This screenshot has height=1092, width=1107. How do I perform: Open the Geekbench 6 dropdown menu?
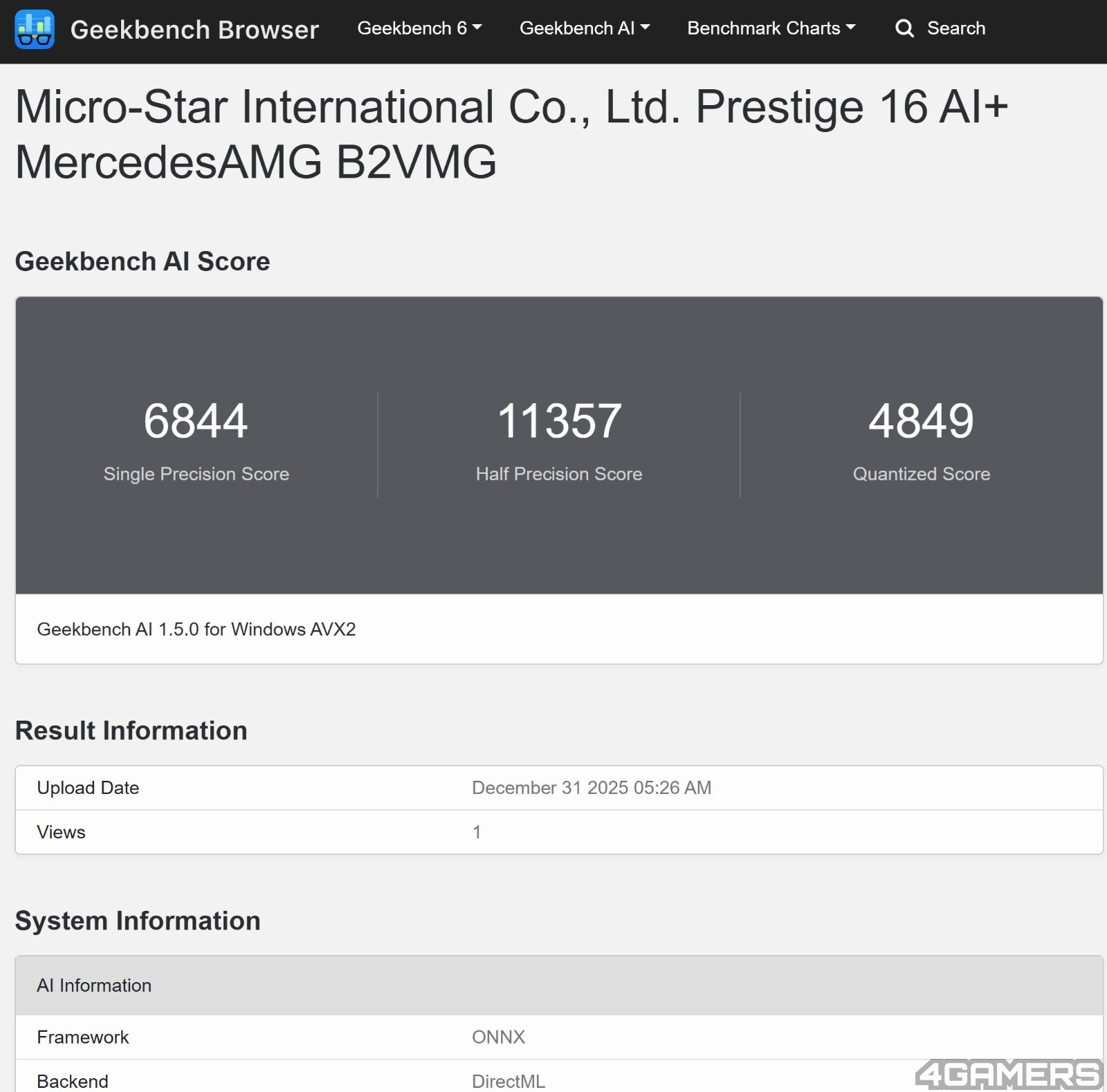coord(419,28)
